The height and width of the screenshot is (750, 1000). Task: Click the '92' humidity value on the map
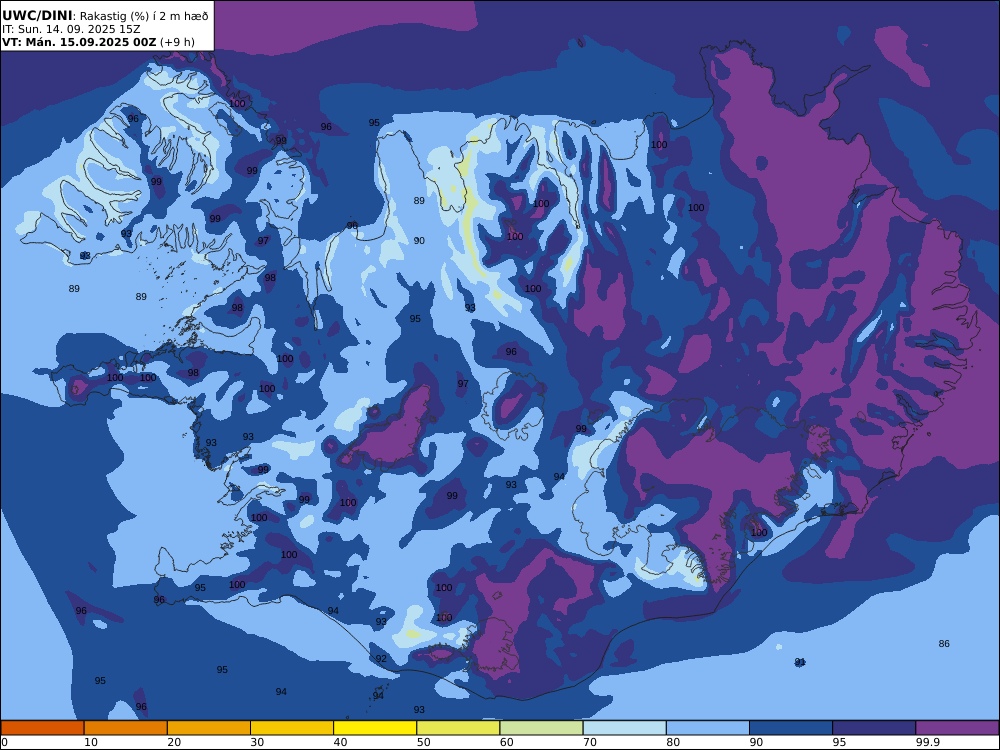tap(381, 659)
